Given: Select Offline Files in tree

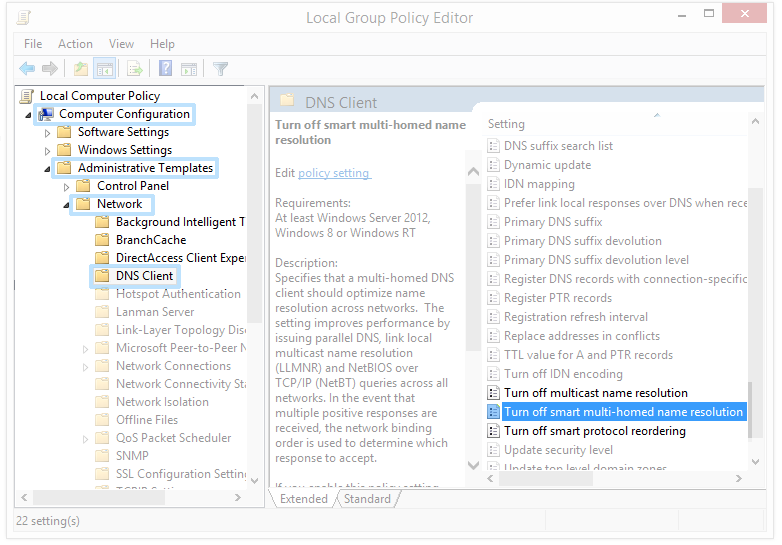Looking at the screenshot, I should point(147,420).
